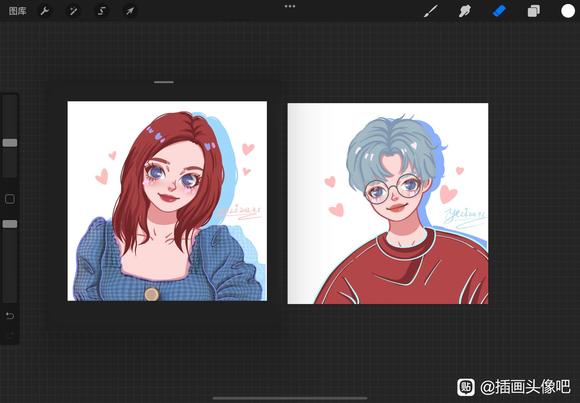Click the brush opacity slider handle
580x403 pixels.
point(10,224)
